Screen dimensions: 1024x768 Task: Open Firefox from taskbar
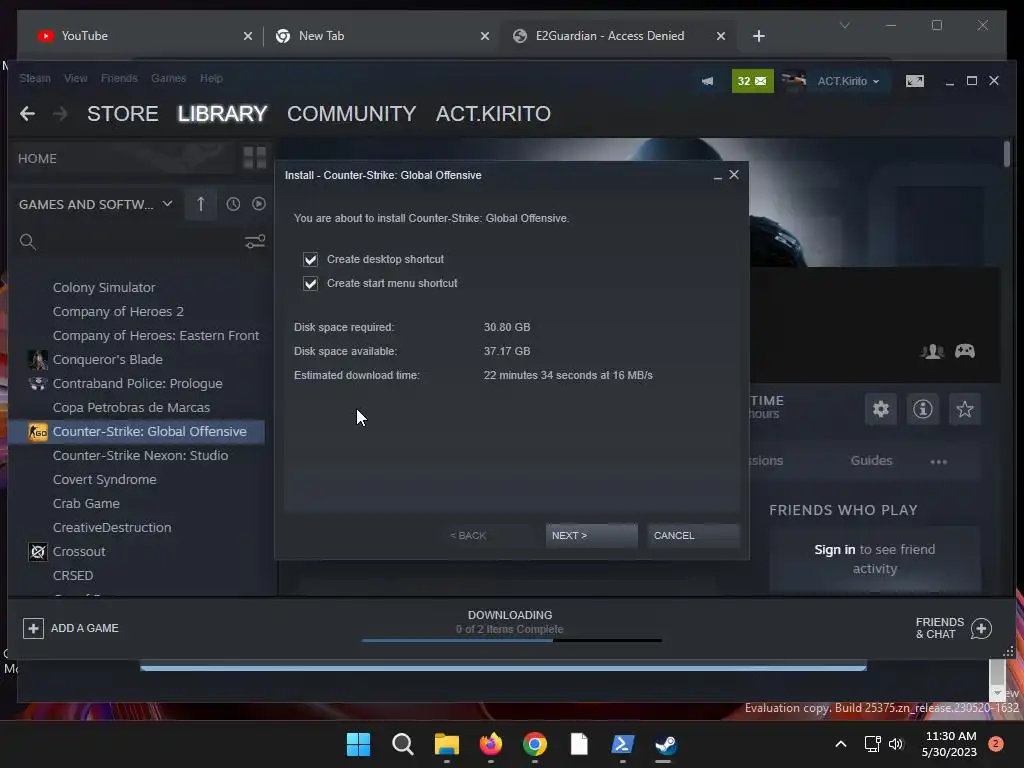point(490,744)
